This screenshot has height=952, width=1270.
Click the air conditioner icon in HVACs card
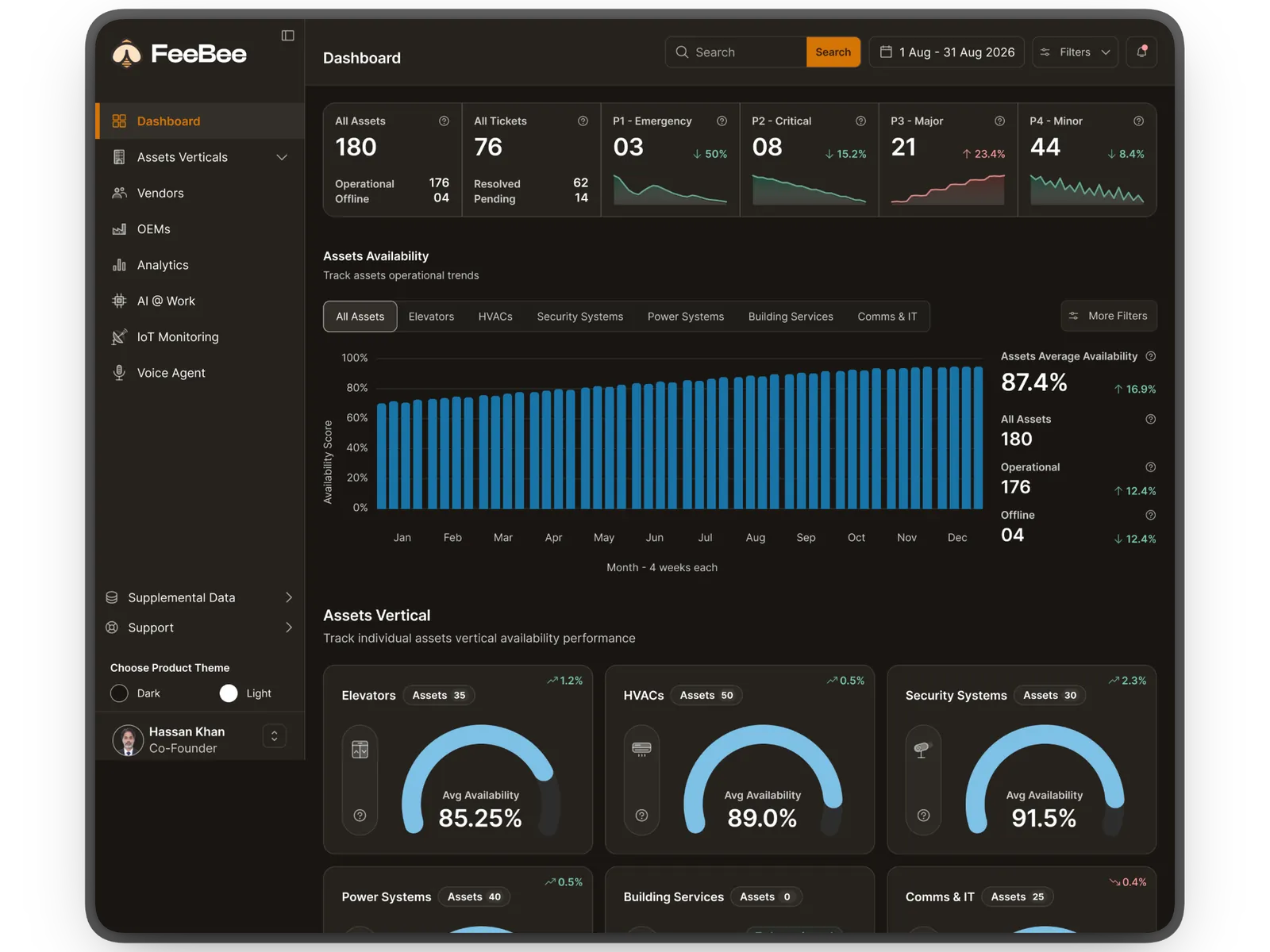point(641,748)
